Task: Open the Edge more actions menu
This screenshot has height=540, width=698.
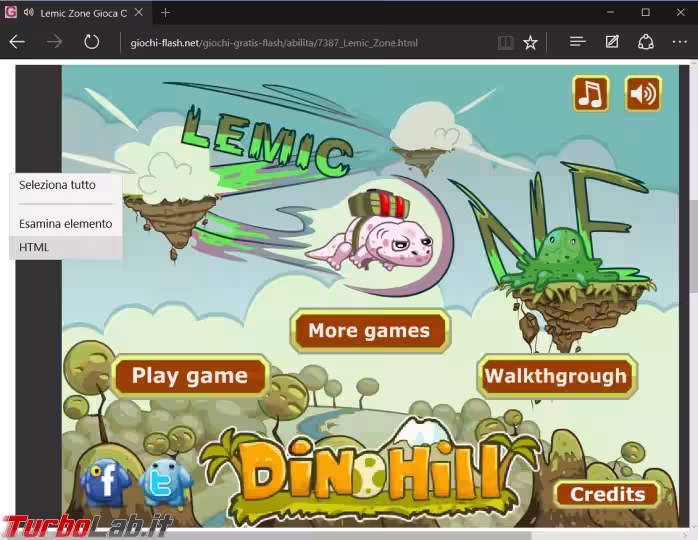Action: tap(679, 42)
